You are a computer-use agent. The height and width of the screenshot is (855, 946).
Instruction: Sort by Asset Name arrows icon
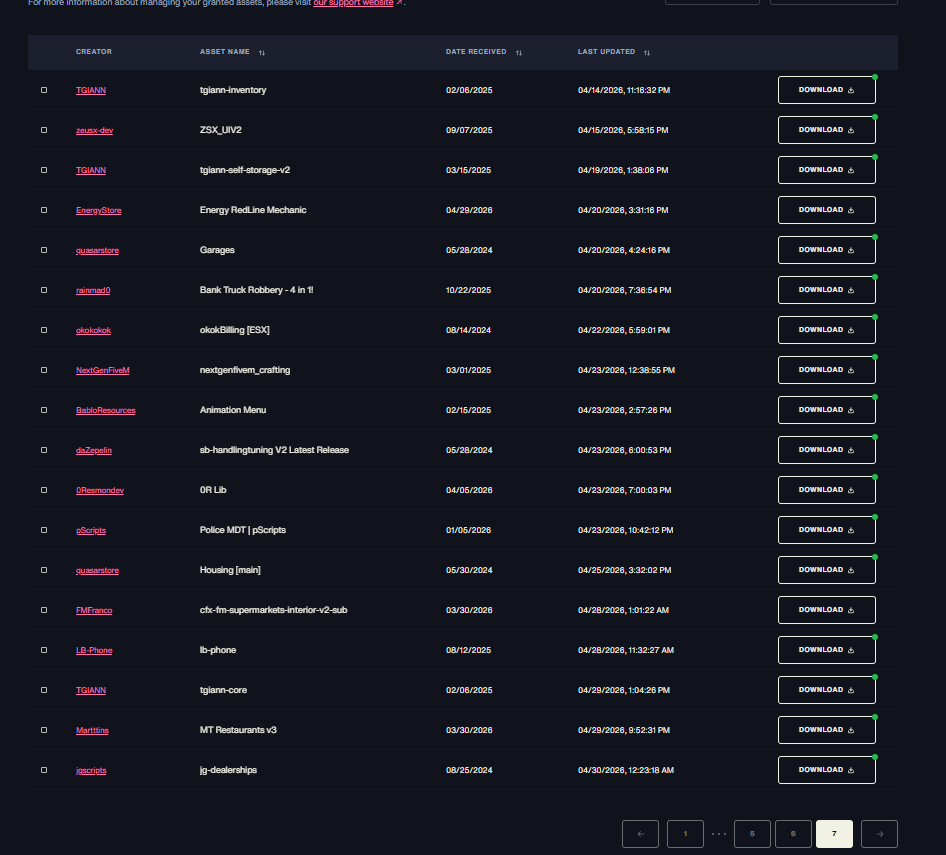[262, 52]
